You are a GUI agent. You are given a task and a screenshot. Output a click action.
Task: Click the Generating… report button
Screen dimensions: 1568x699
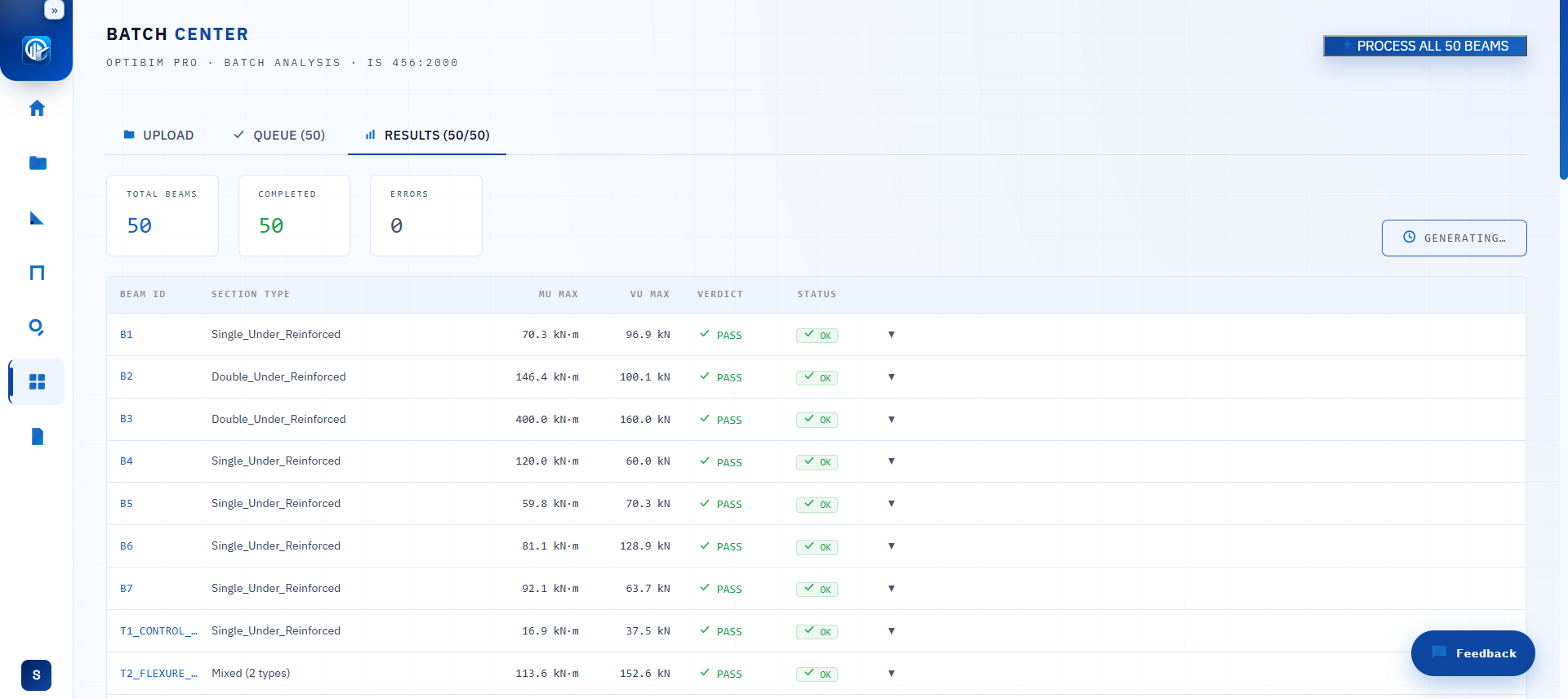pyautogui.click(x=1454, y=238)
